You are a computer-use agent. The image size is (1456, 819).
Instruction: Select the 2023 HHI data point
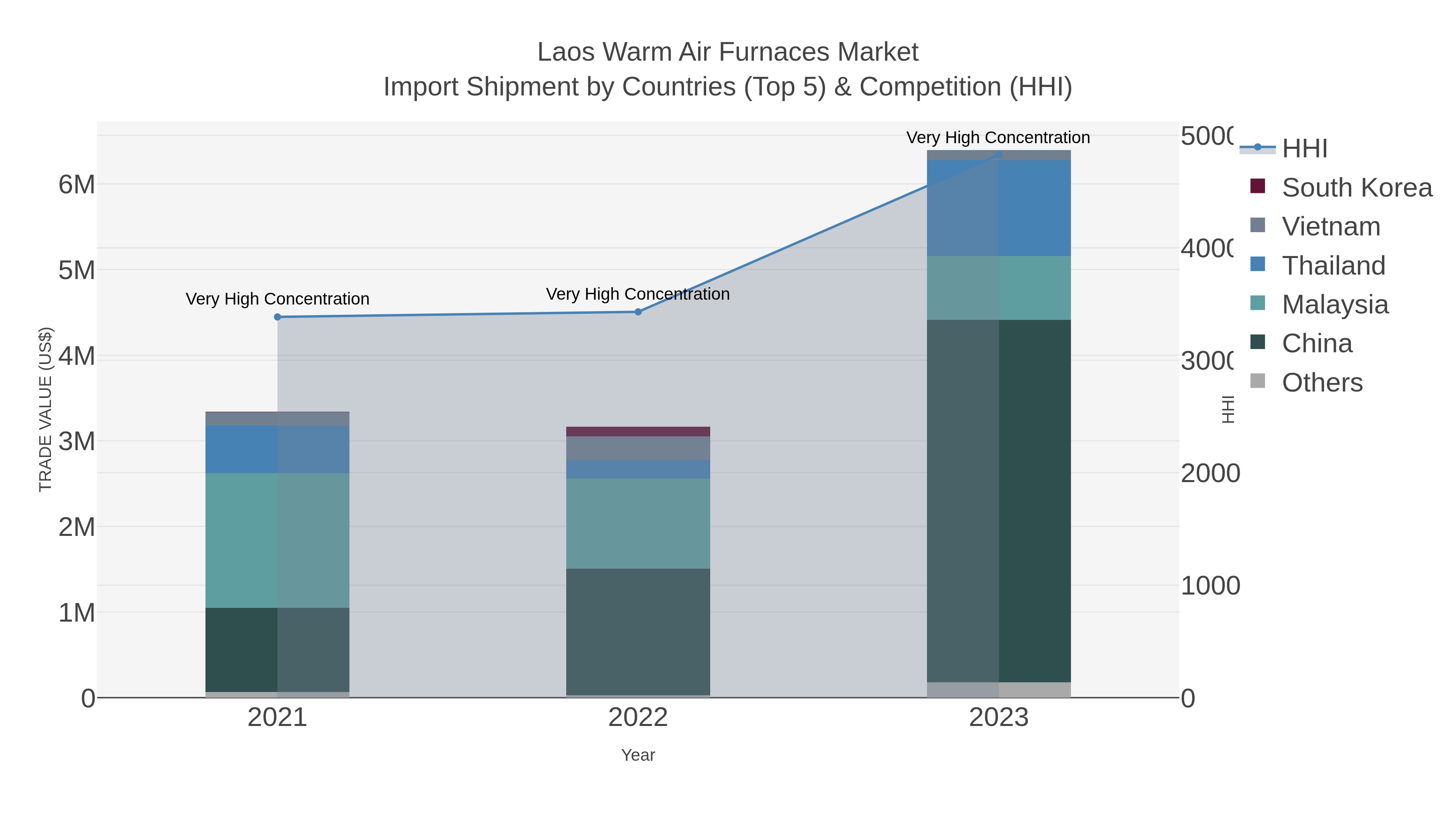point(999,154)
